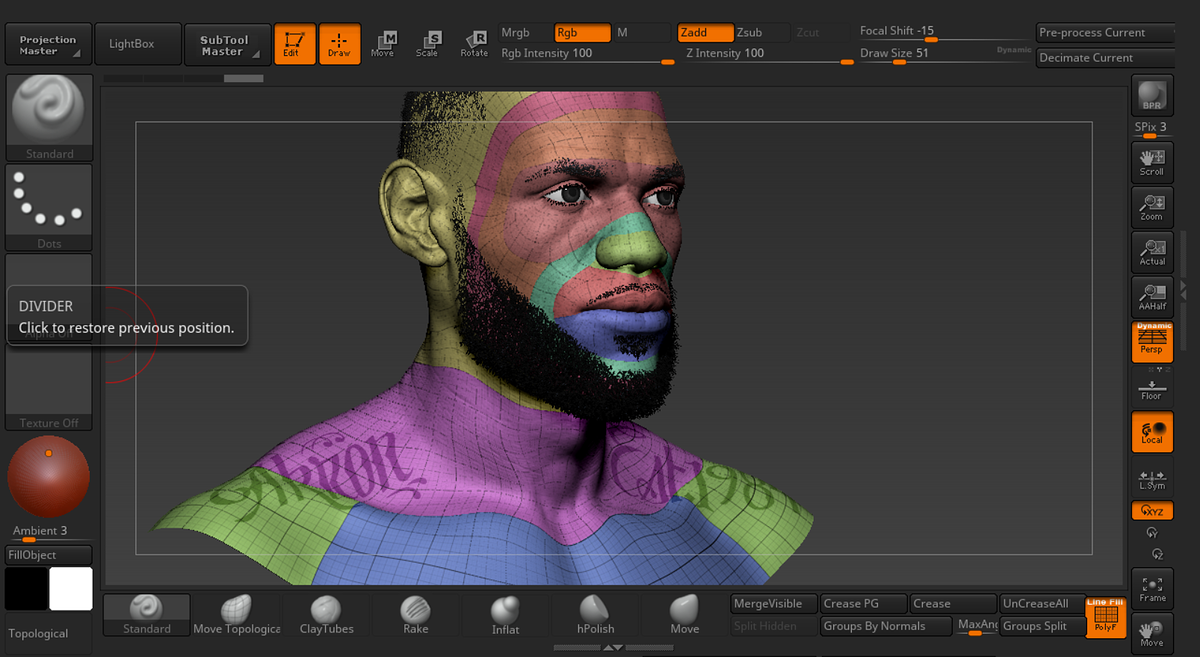This screenshot has height=657, width=1200.
Task: Toggle Edit mode off
Action: pyautogui.click(x=295, y=44)
